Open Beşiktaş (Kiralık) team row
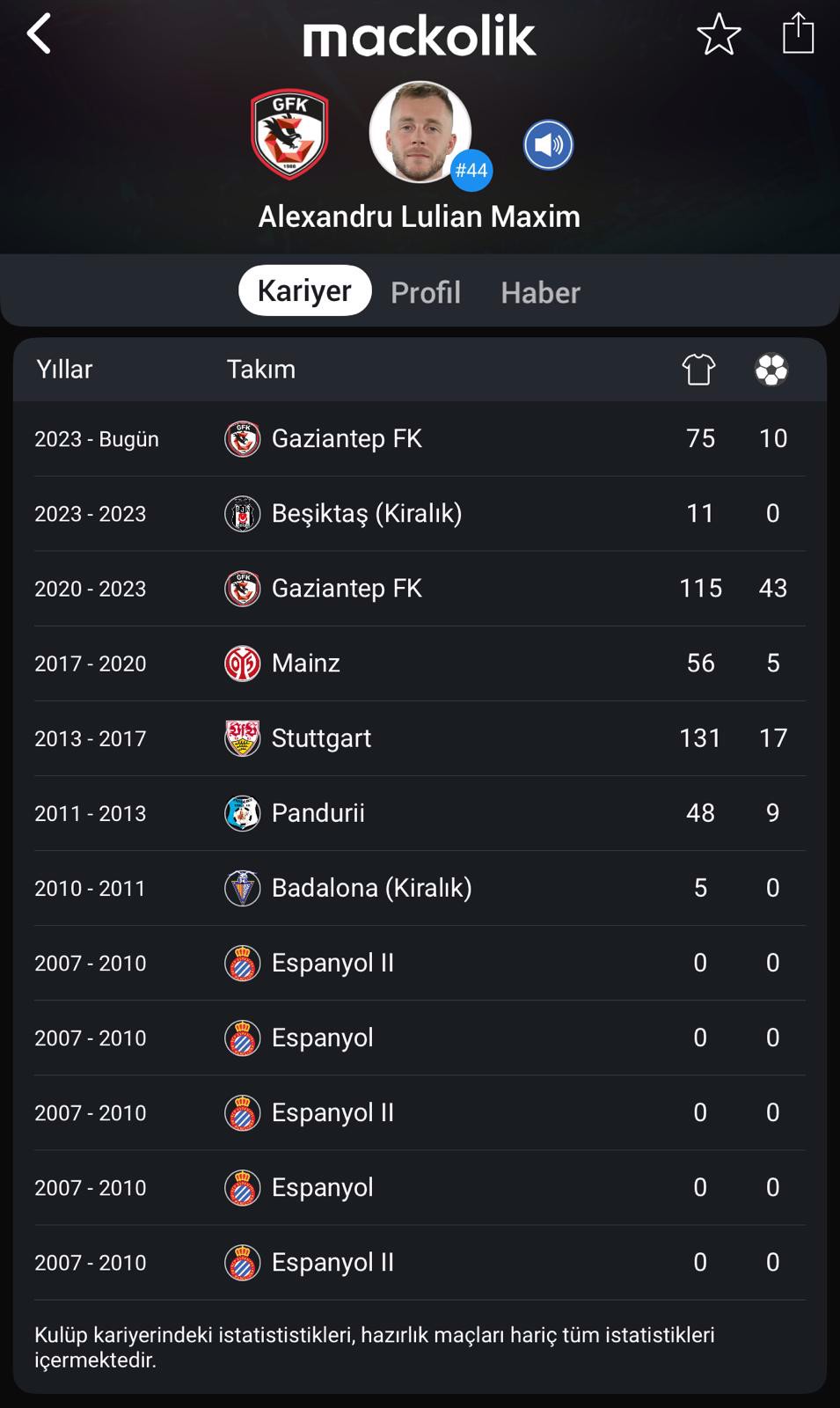This screenshot has height=1408, width=840. tap(420, 514)
